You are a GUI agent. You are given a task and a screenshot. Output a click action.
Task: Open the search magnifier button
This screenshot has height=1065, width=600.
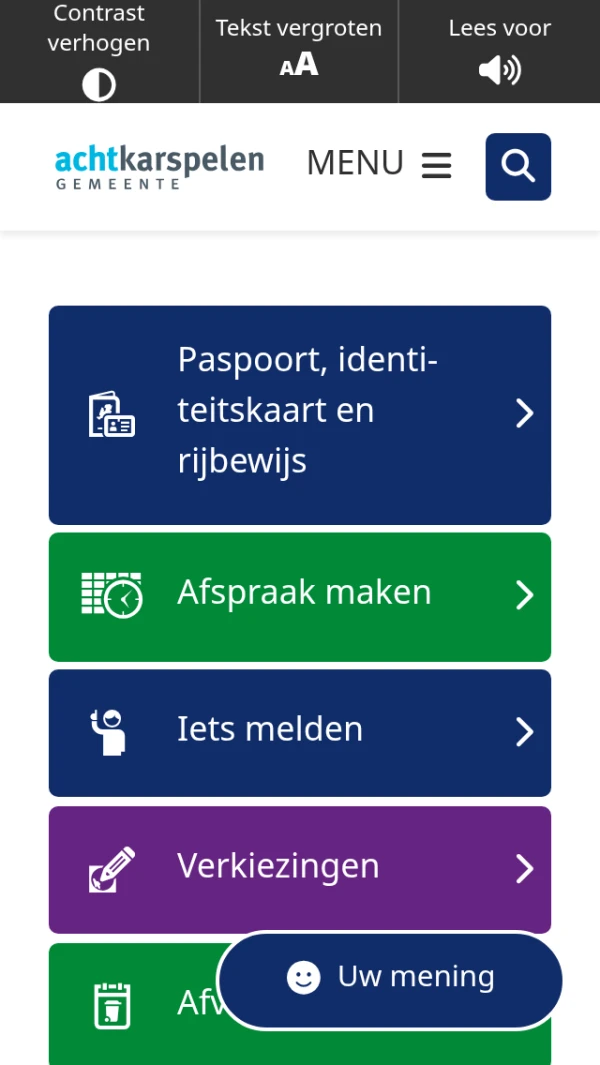pyautogui.click(x=518, y=166)
